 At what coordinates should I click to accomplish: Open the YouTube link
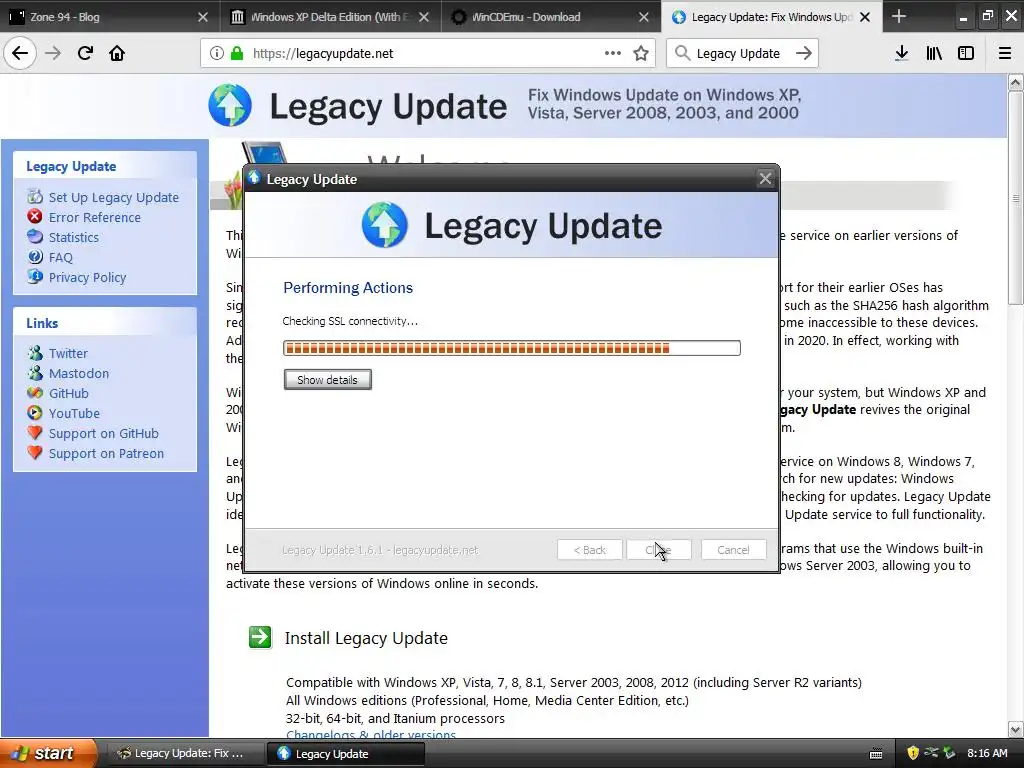coord(74,413)
